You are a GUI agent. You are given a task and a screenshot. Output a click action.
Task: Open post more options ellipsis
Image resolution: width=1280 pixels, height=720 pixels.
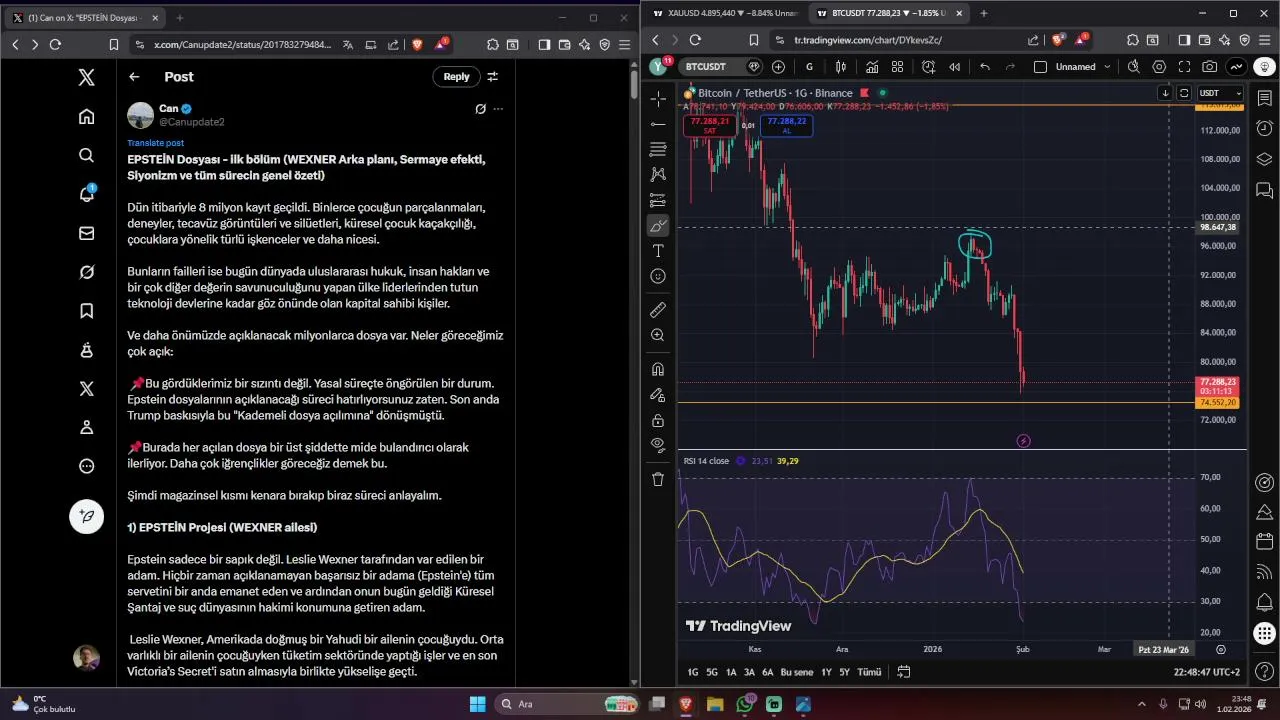[x=498, y=108]
